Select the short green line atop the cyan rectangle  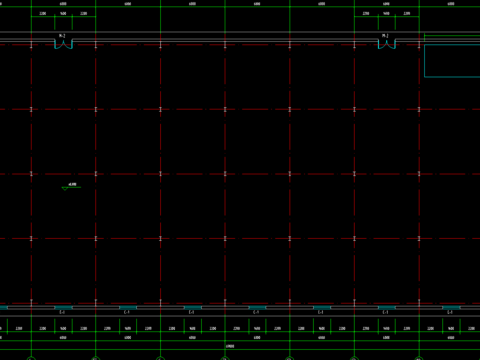[x=452, y=35]
